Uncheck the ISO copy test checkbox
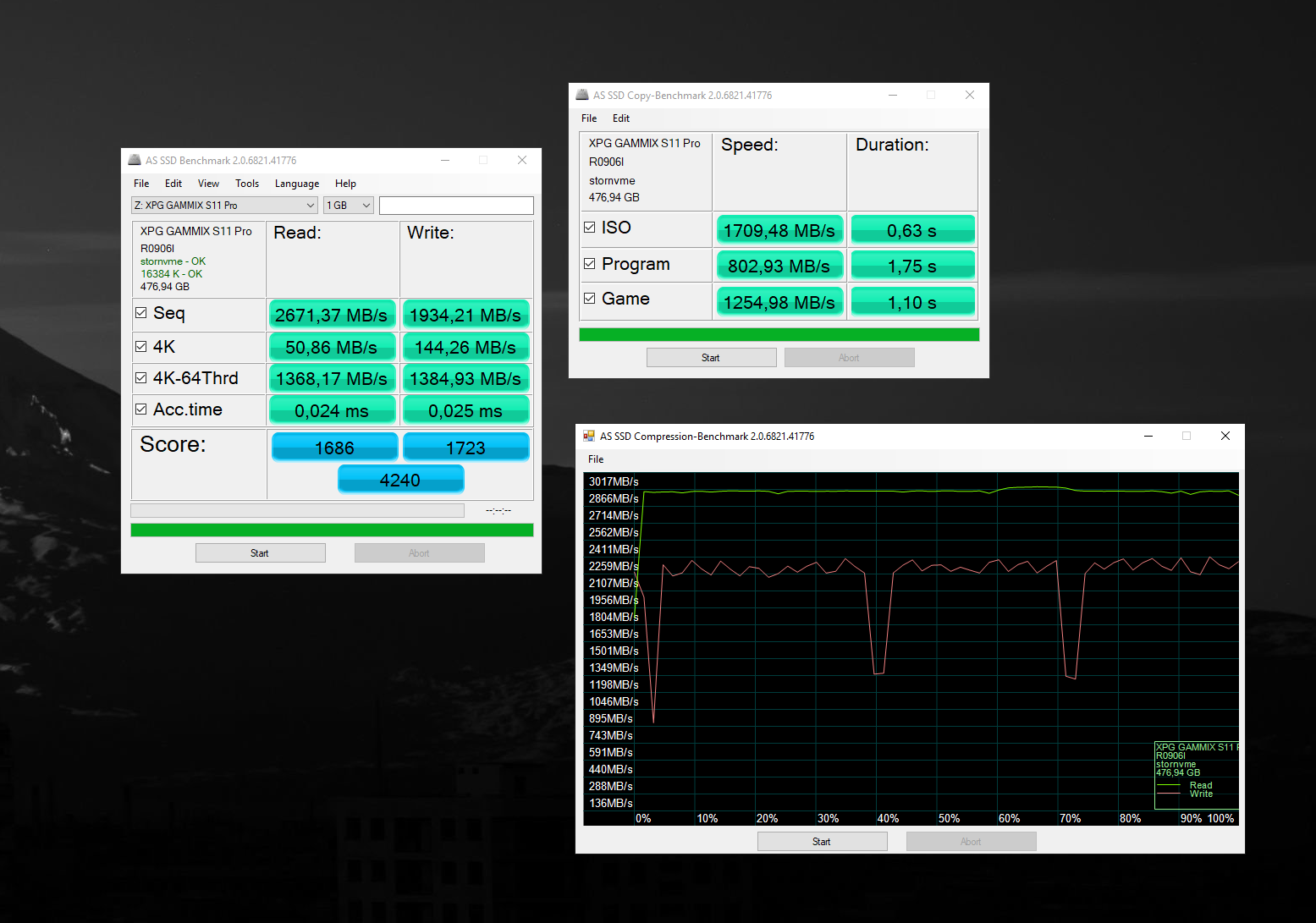 tap(590, 227)
